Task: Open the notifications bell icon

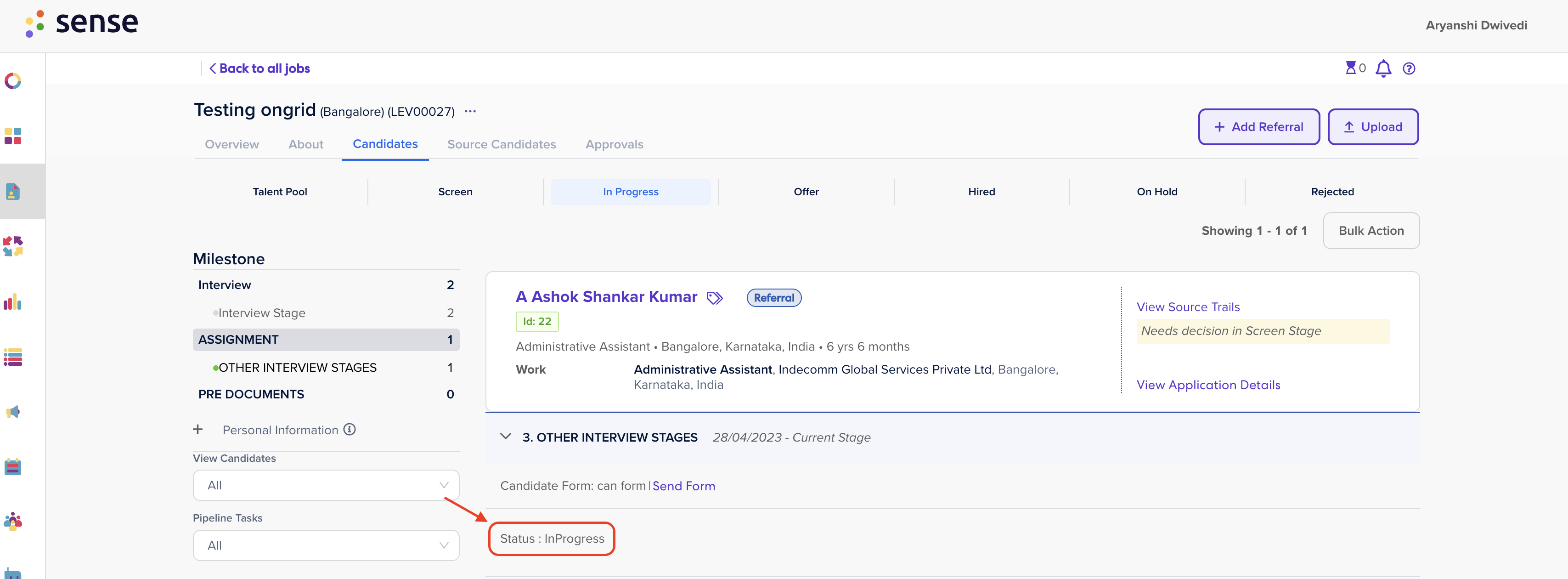Action: click(1383, 68)
